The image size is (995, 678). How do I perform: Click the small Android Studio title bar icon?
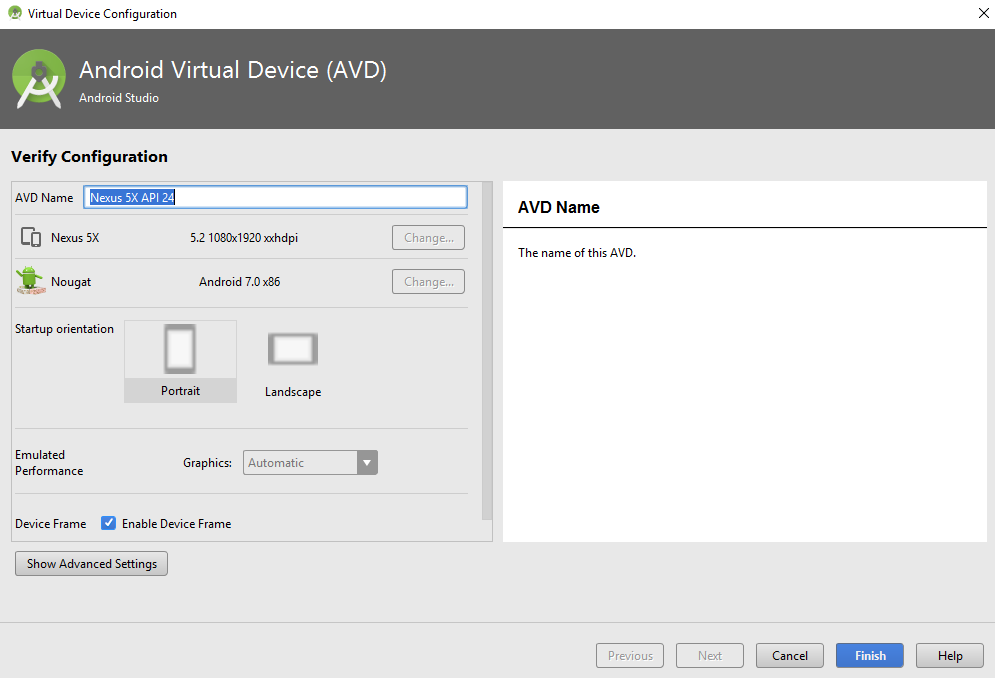15,13
